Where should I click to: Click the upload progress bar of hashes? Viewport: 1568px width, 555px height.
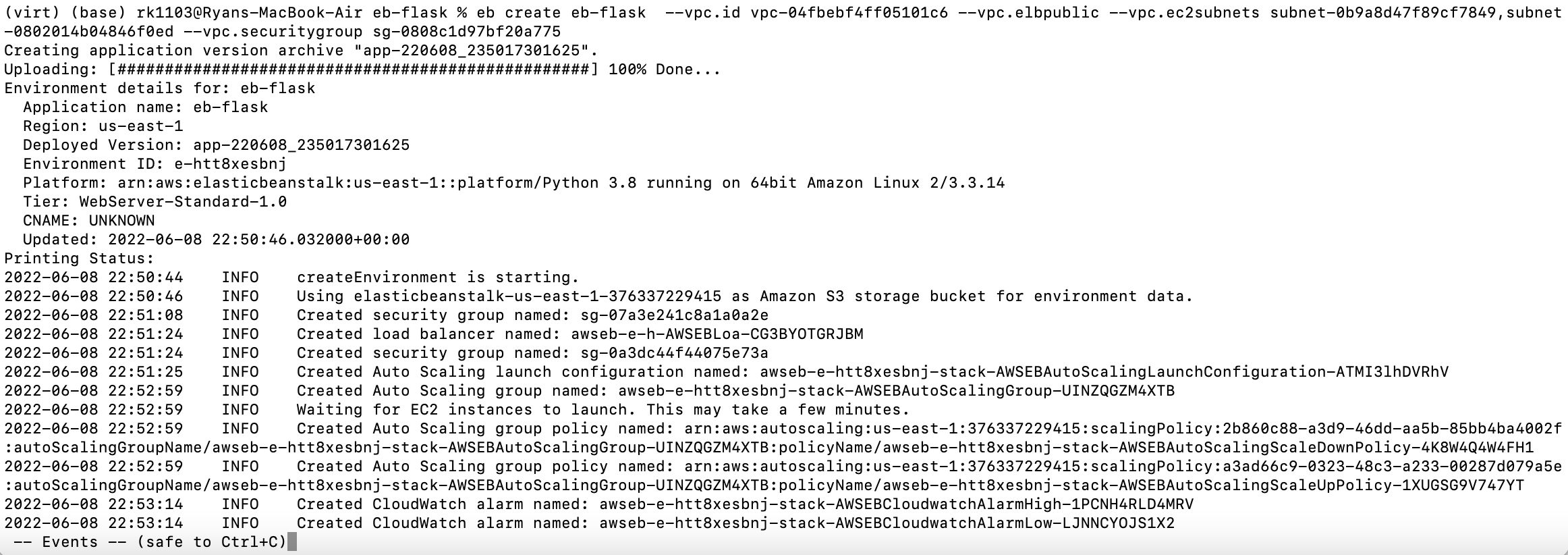[353, 69]
